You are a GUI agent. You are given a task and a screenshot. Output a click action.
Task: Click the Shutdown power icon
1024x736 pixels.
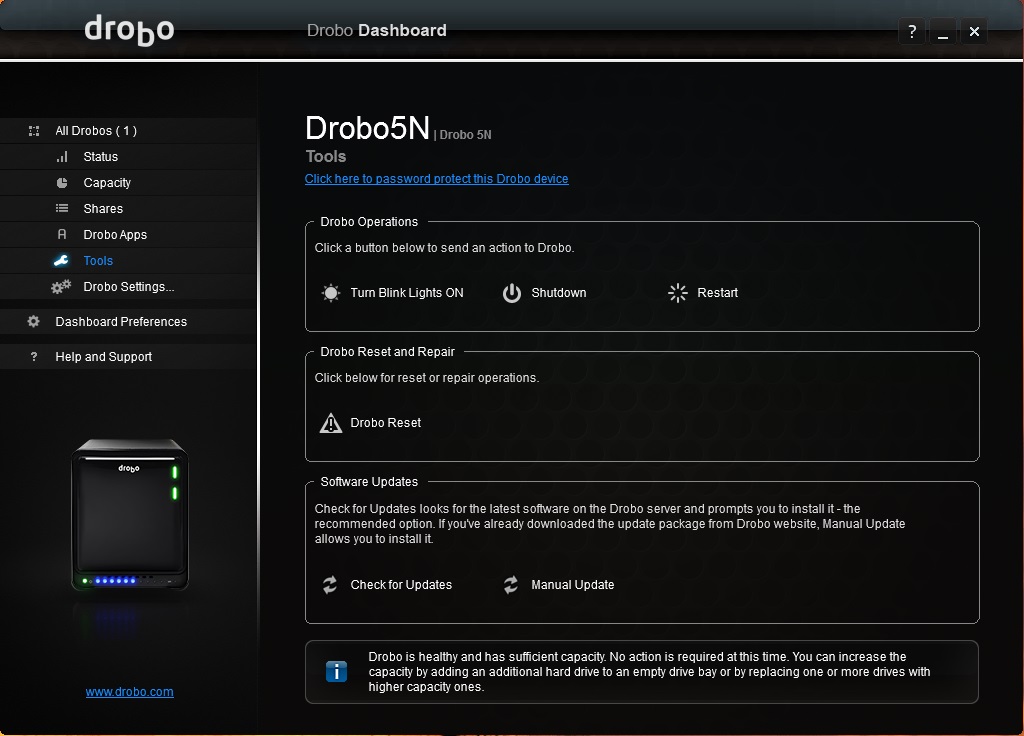512,293
